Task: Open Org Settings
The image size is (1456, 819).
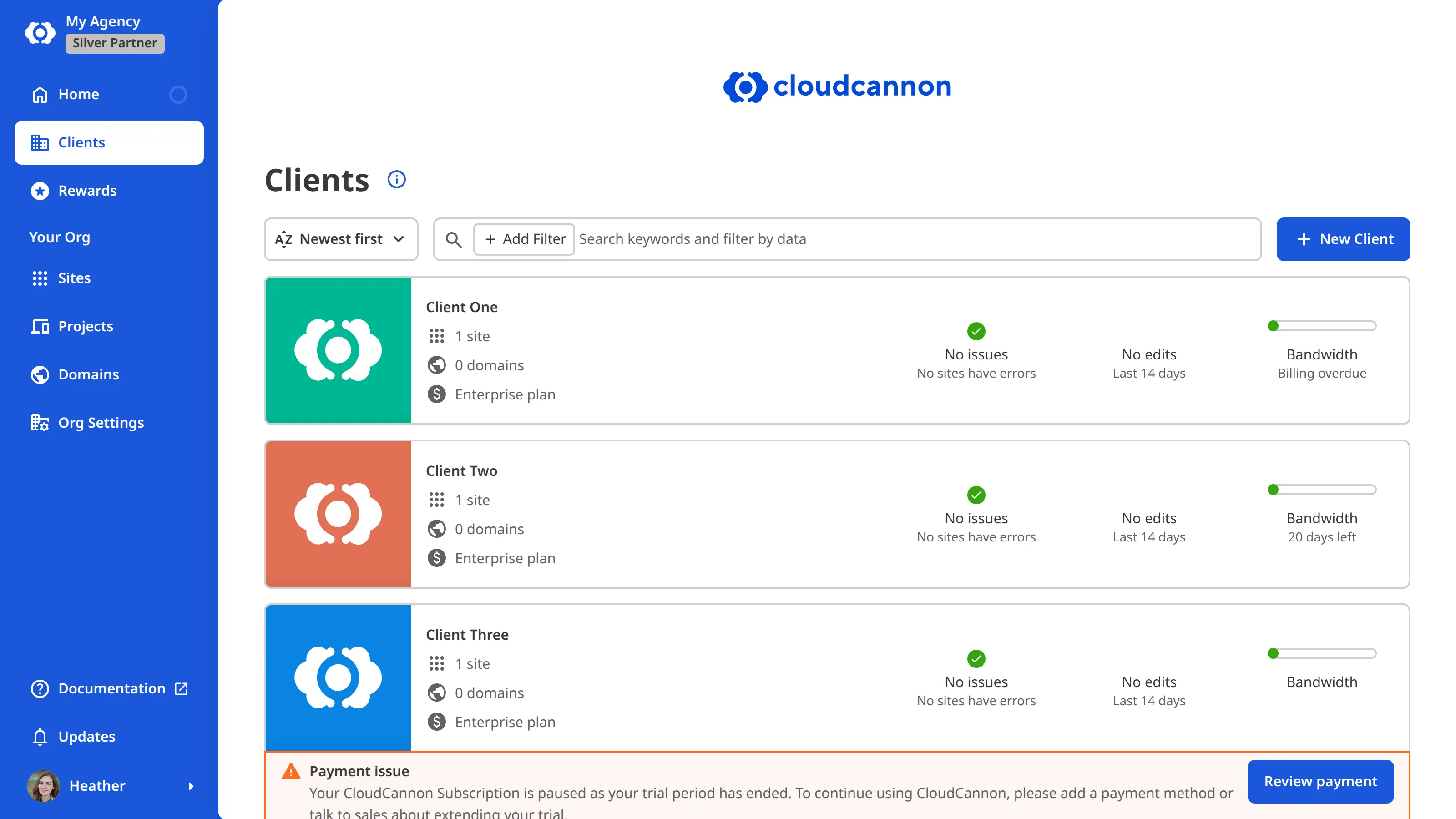Action: click(109, 423)
